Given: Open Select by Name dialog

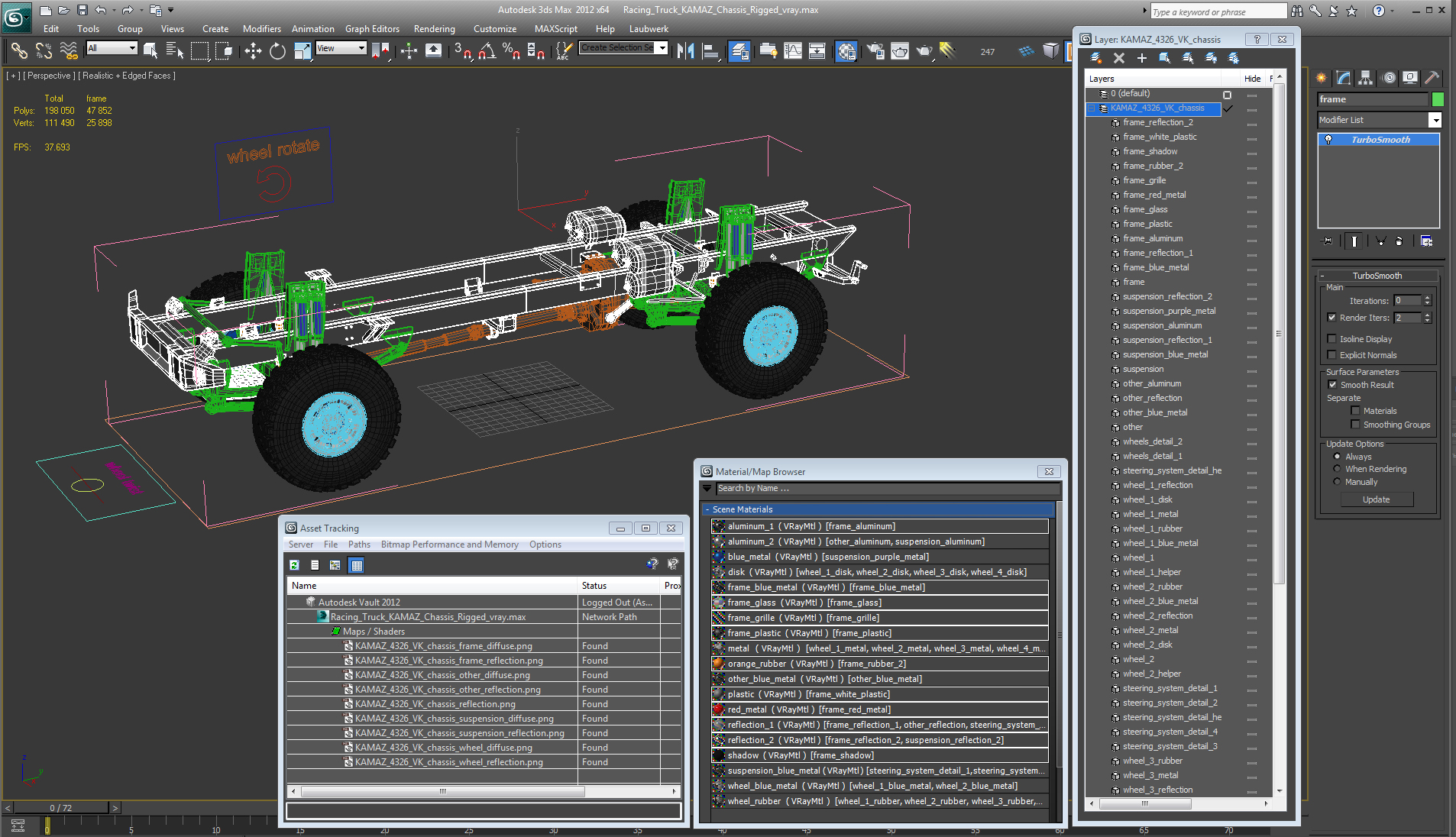Looking at the screenshot, I should pyautogui.click(x=175, y=51).
